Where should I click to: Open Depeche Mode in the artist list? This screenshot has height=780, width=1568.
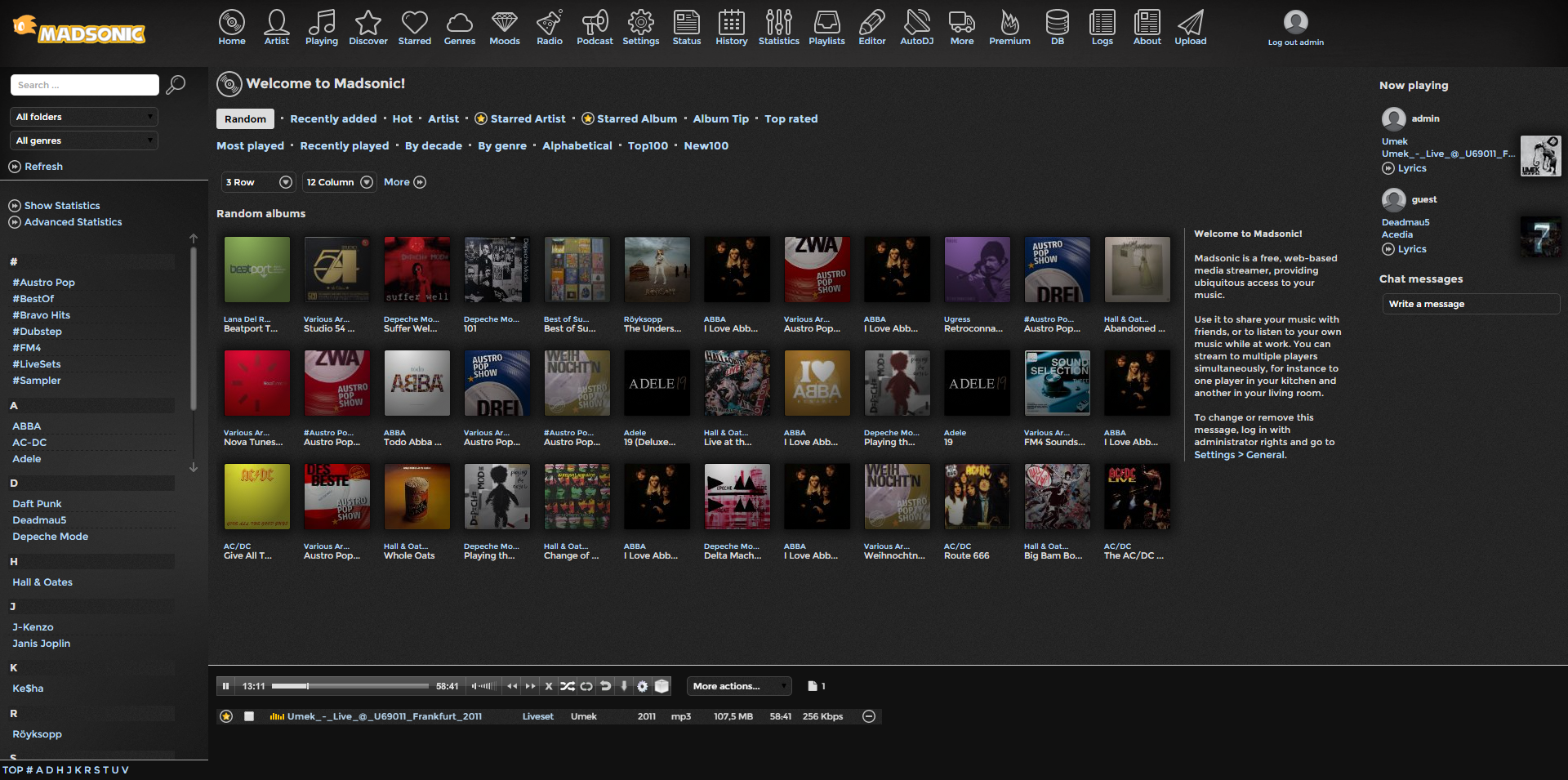[x=50, y=537]
